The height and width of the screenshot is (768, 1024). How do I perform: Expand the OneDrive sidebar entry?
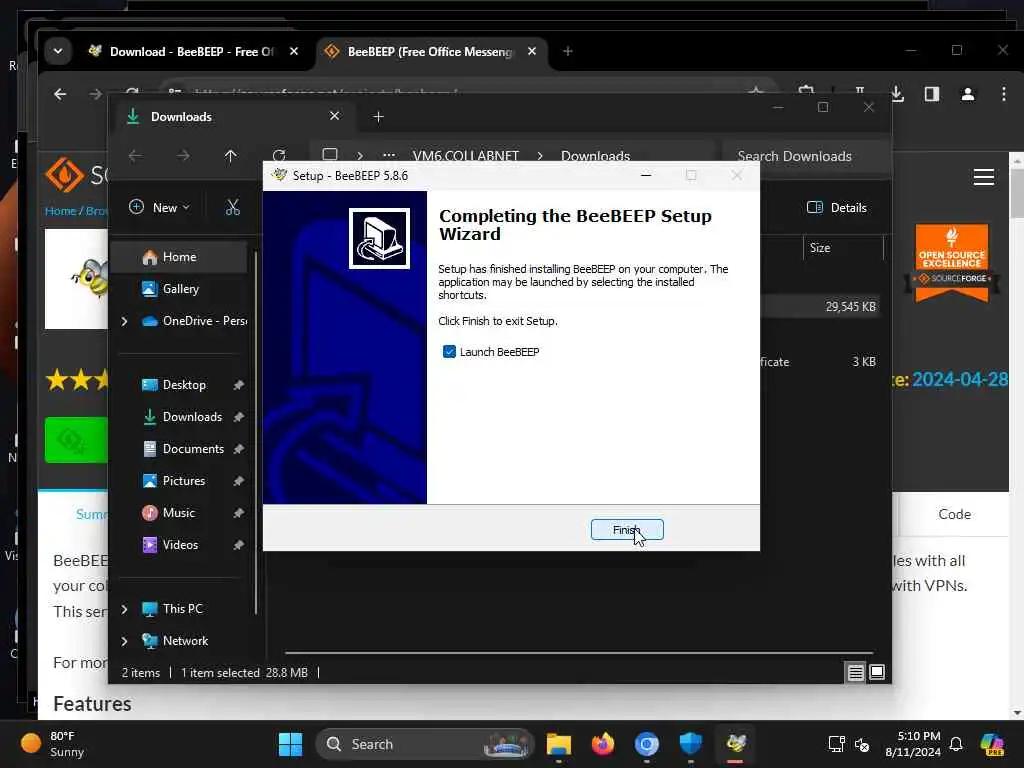click(124, 321)
